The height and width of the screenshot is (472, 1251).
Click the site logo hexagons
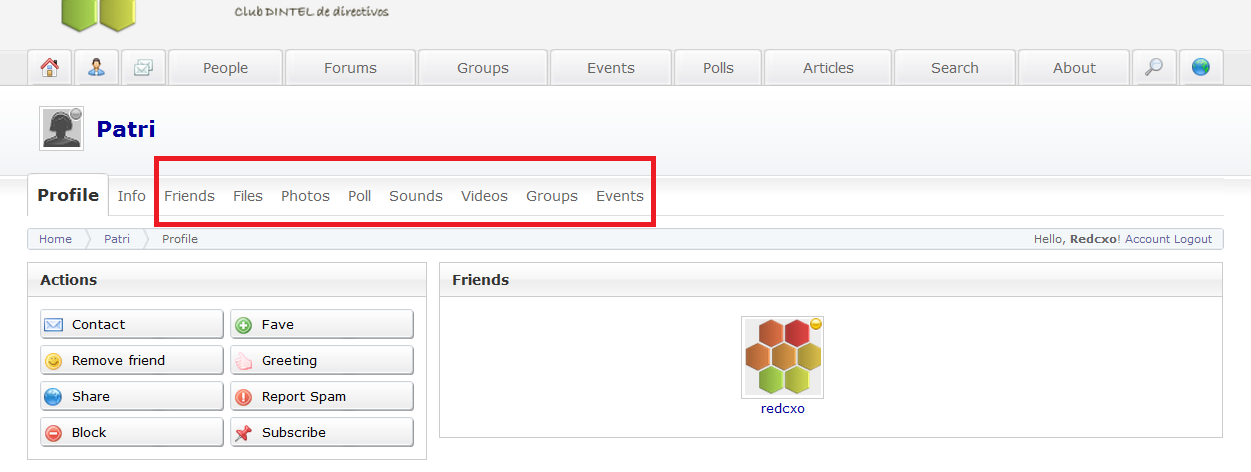[98, 14]
